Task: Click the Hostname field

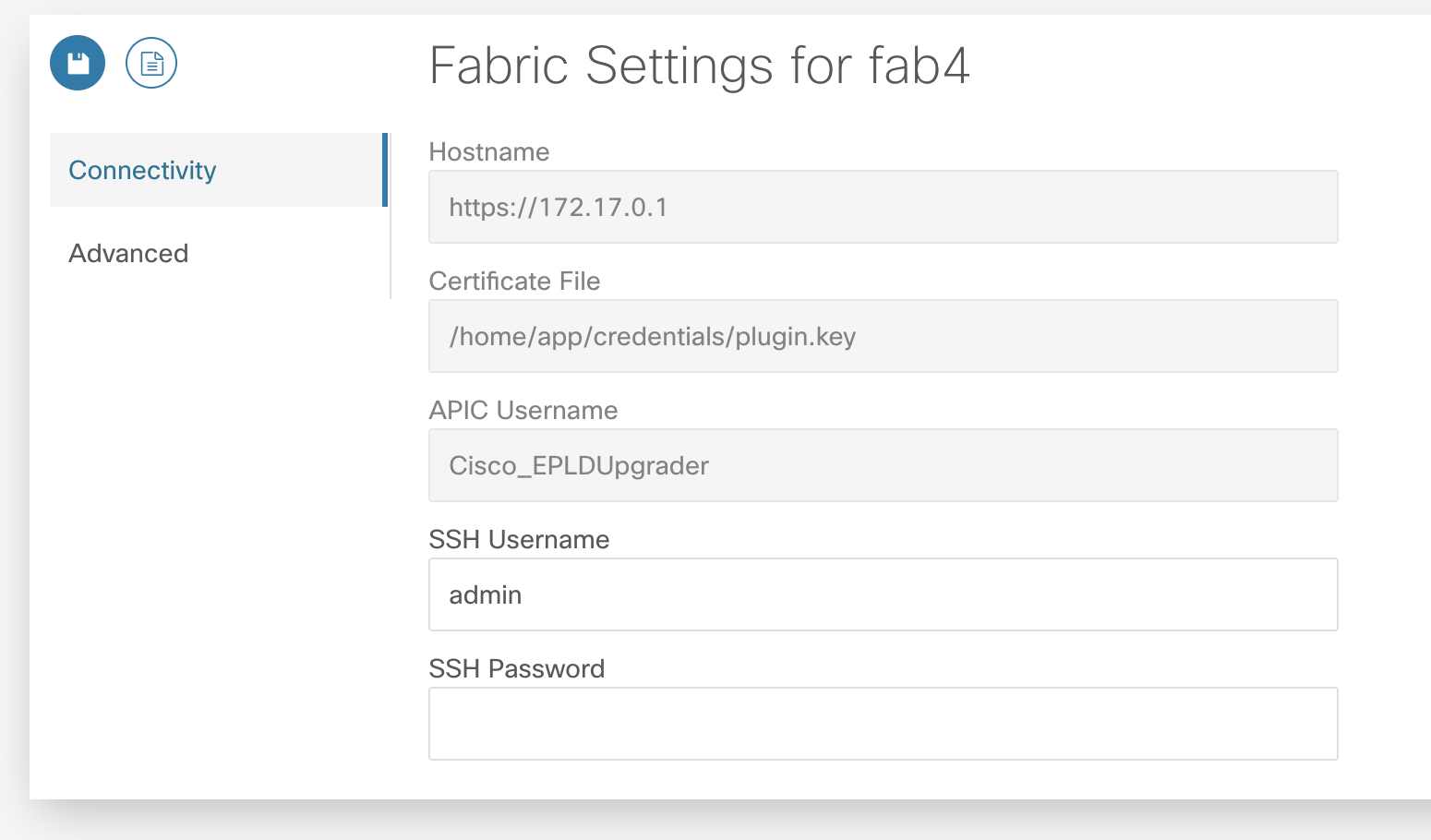Action: (884, 207)
